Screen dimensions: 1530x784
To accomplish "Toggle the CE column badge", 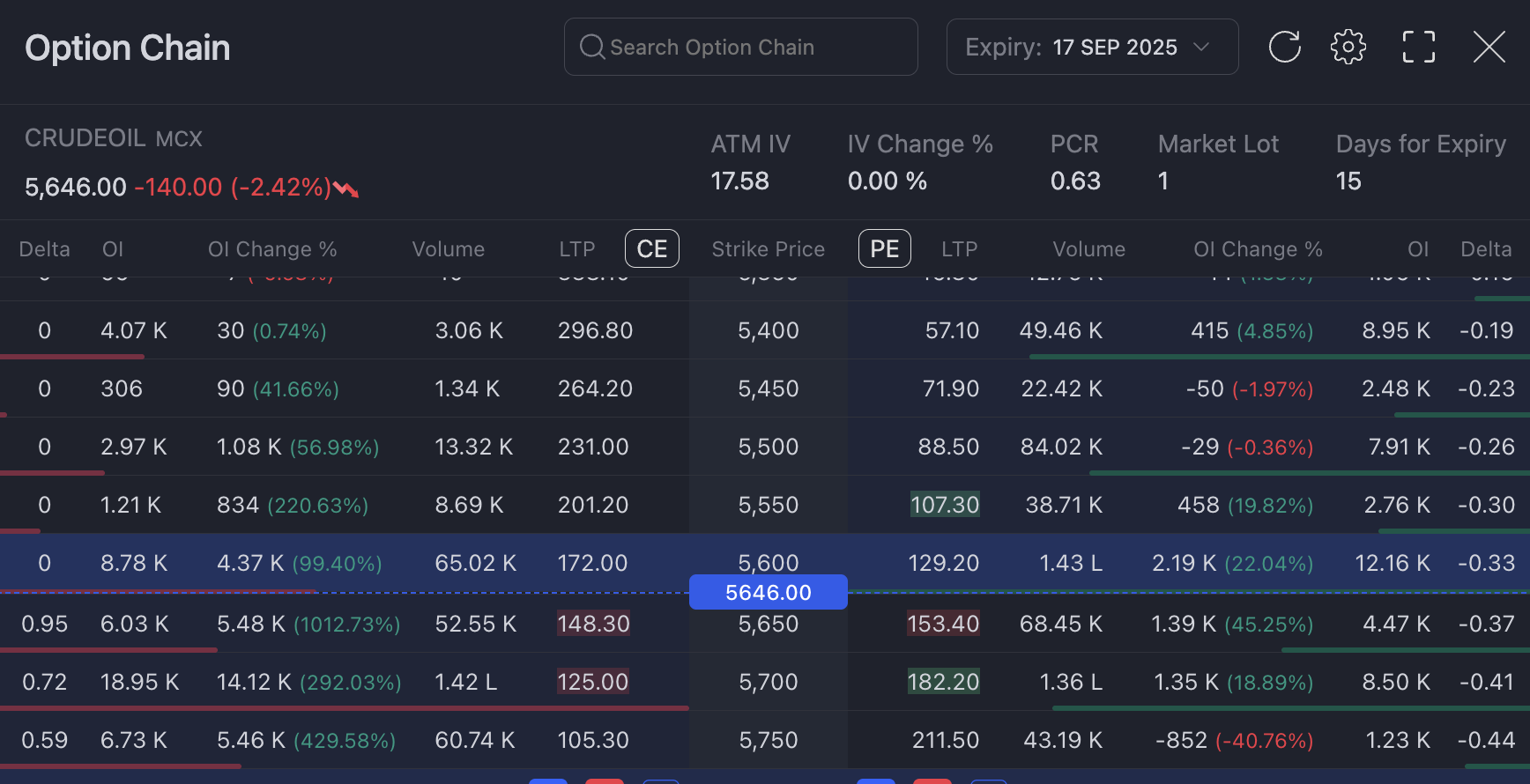I will (x=651, y=248).
